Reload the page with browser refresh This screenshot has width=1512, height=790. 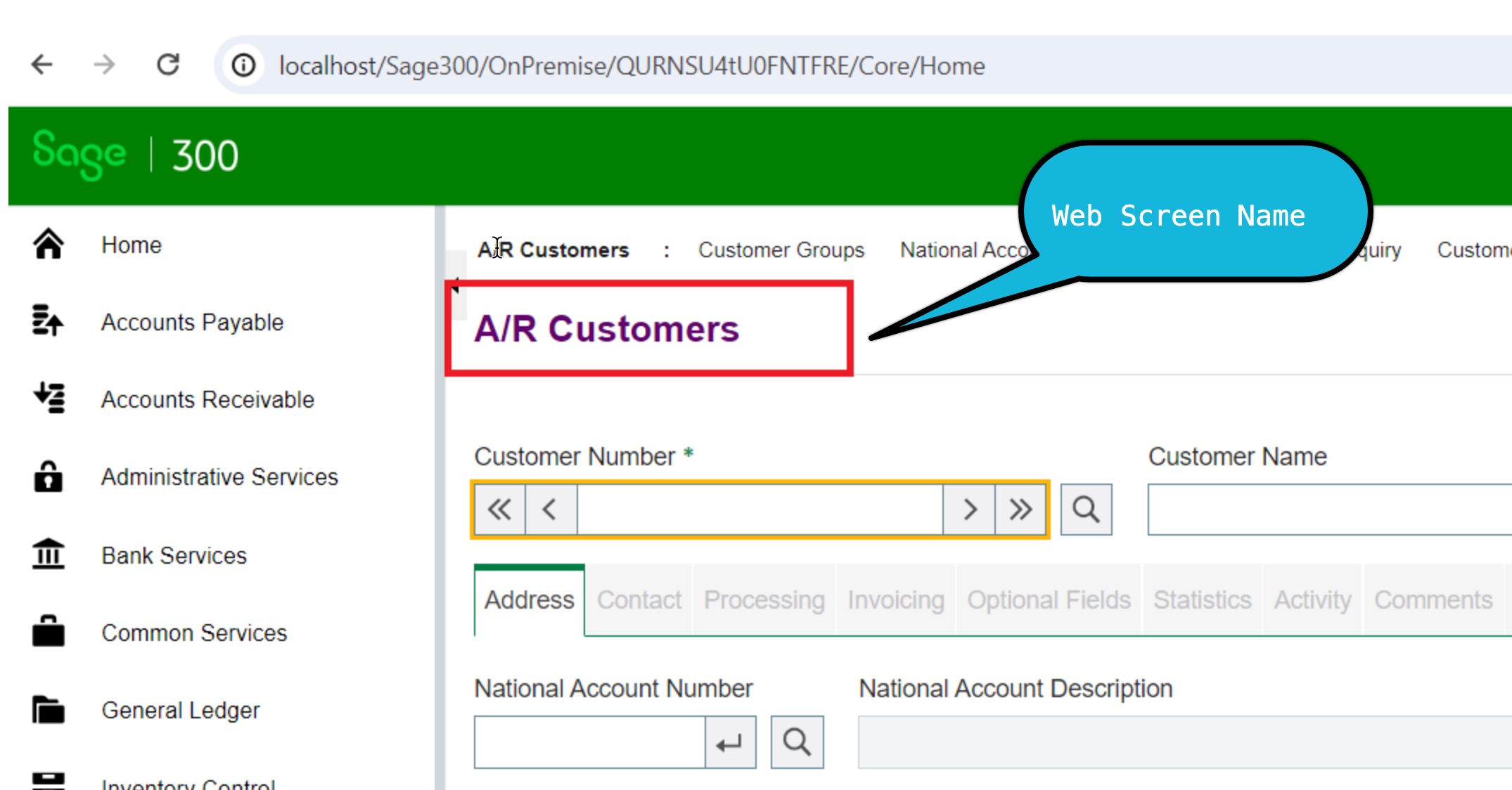(x=168, y=65)
